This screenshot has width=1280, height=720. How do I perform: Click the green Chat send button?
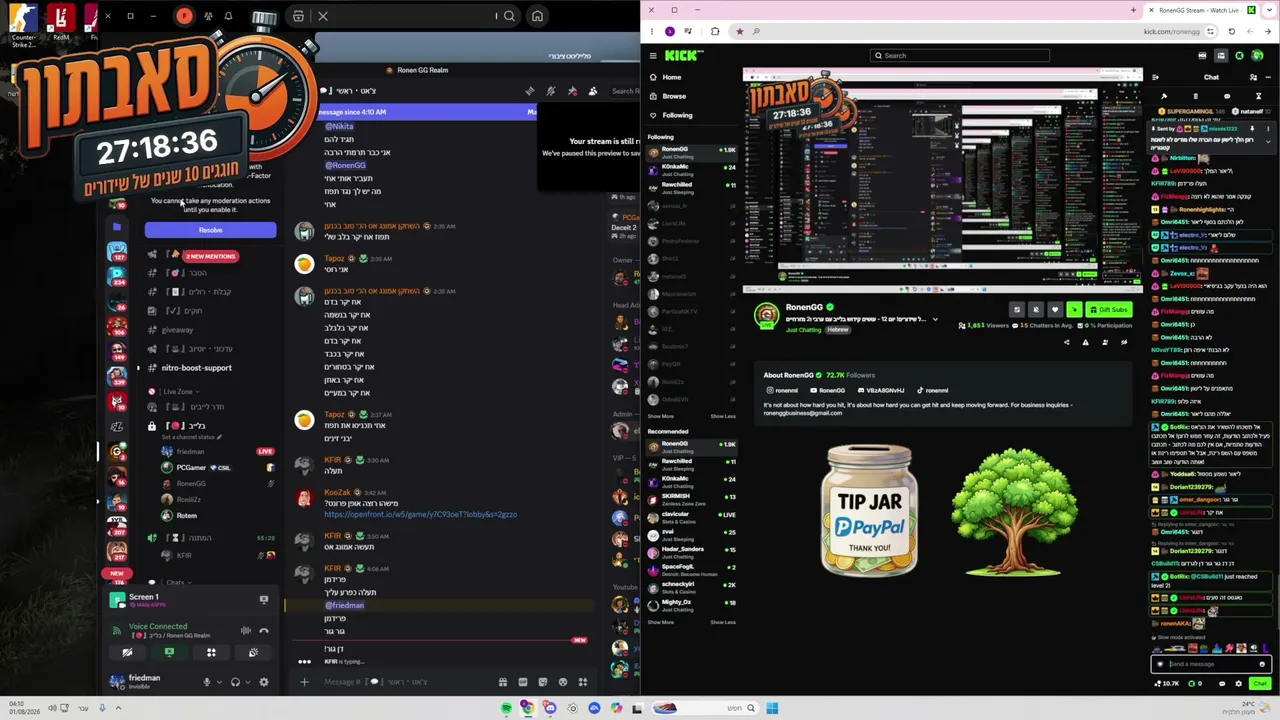pos(1259,684)
